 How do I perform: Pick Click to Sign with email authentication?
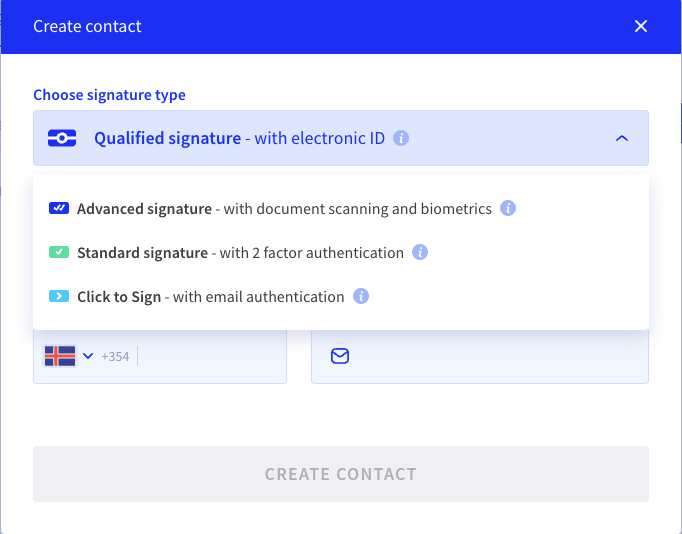click(210, 297)
